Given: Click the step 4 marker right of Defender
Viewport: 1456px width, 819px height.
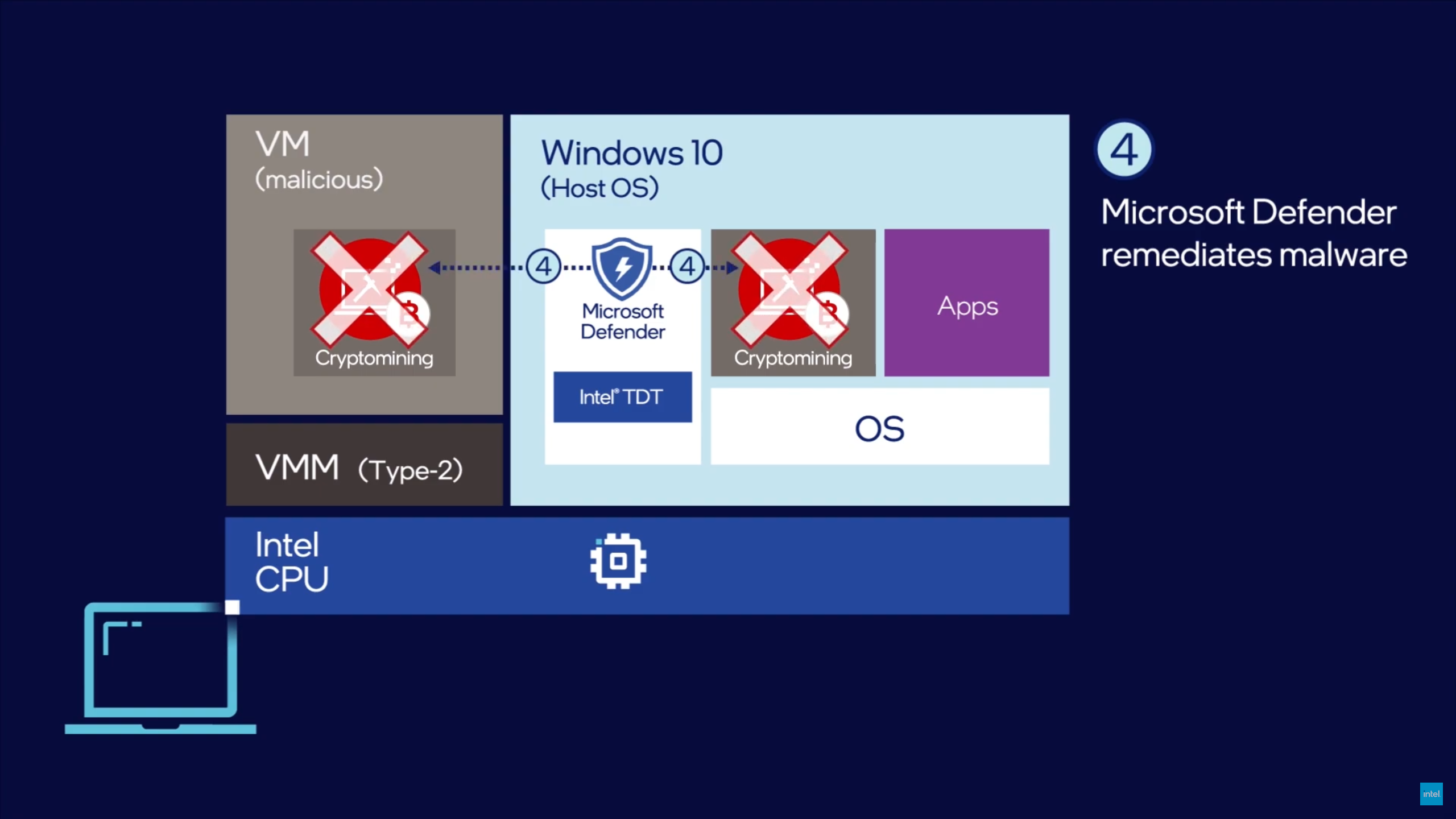Looking at the screenshot, I should coord(687,266).
